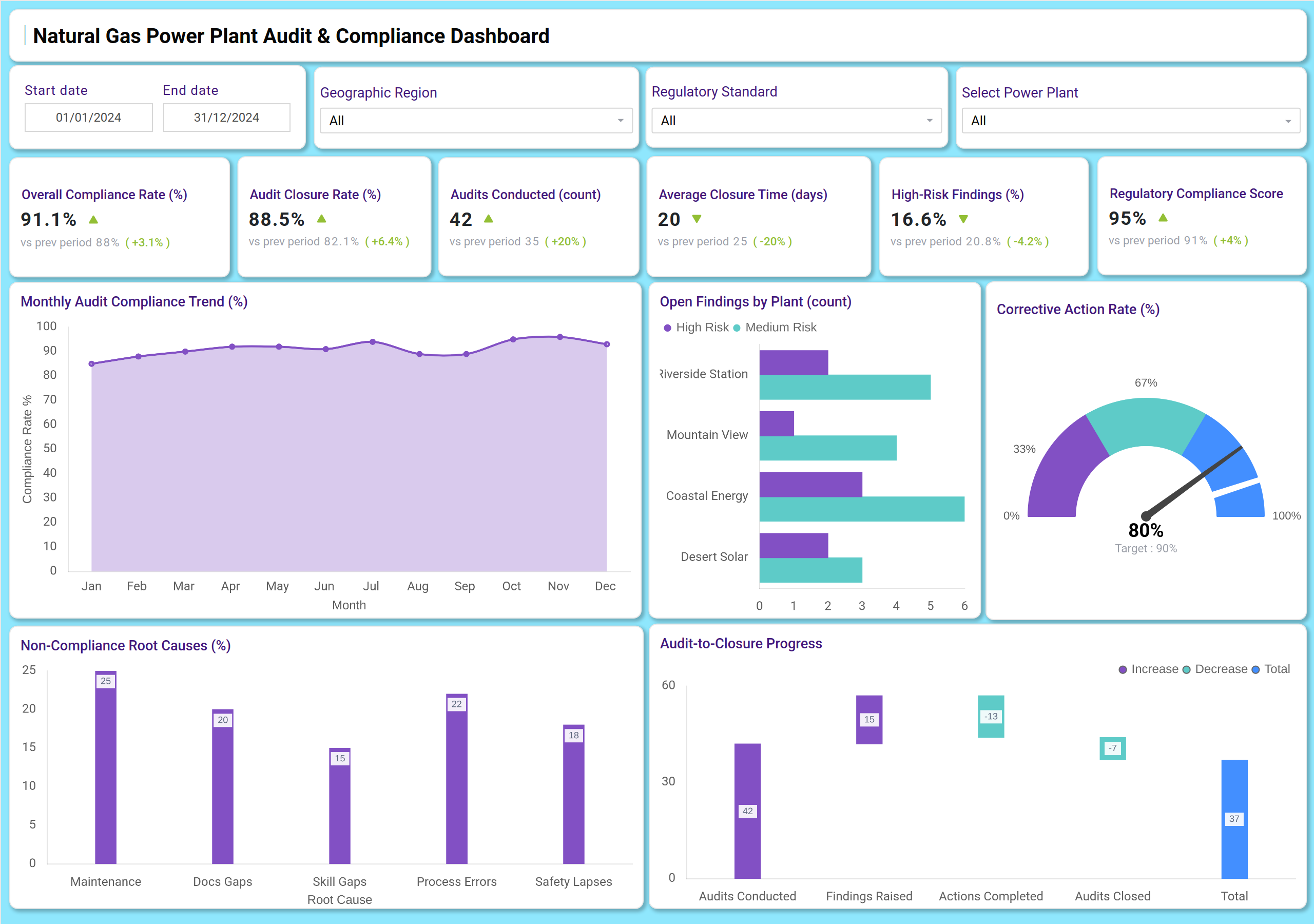Toggle the Increase legend item
This screenshot has height=924, width=1314.
(x=1148, y=669)
